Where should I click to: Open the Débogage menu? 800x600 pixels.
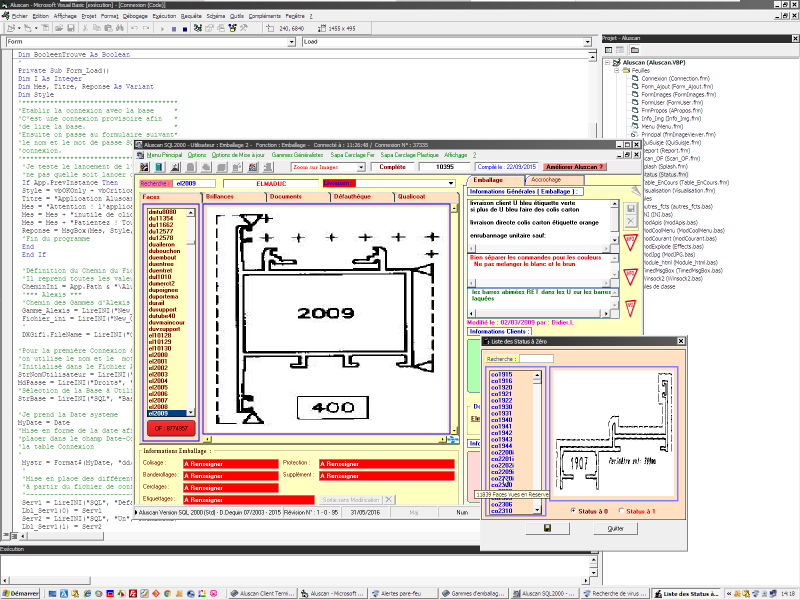pyautogui.click(x=135, y=16)
